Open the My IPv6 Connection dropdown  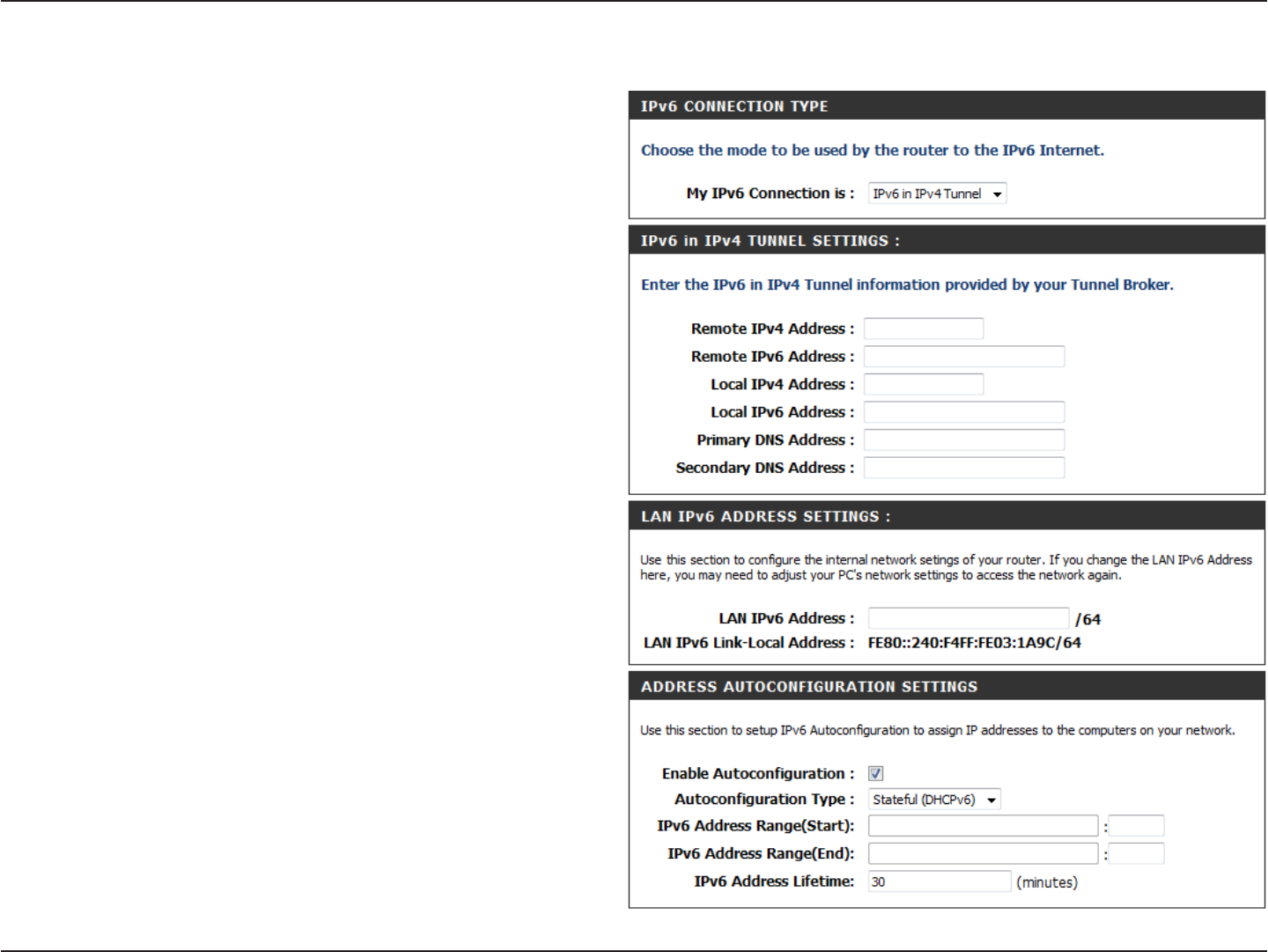click(x=937, y=194)
